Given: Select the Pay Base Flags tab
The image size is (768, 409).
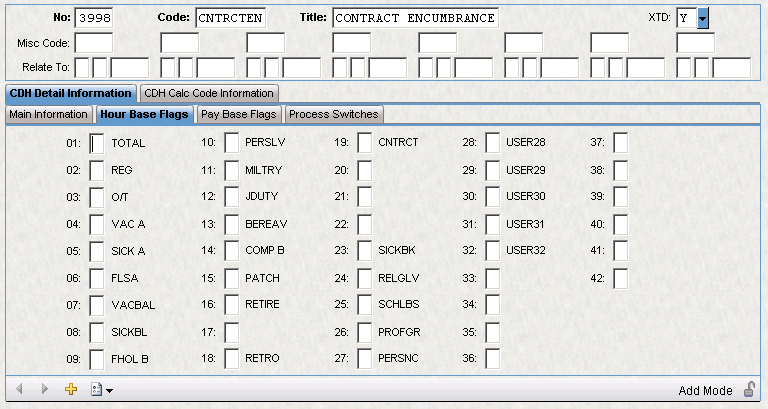Looking at the screenshot, I should coord(239,114).
